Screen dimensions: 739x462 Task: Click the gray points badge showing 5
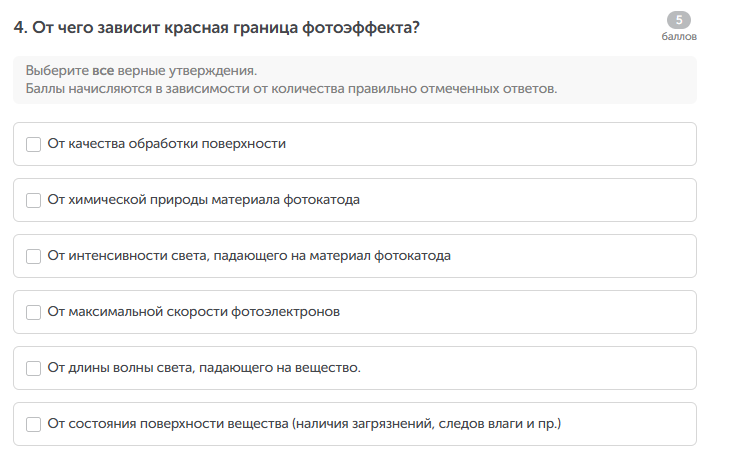pyautogui.click(x=679, y=20)
